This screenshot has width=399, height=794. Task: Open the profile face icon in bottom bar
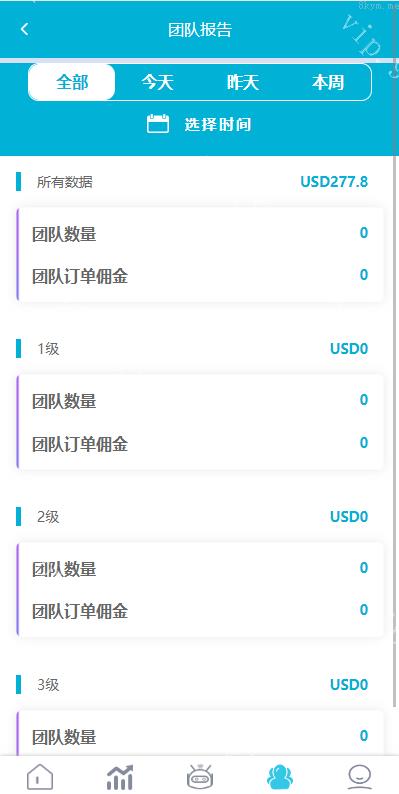point(360,776)
